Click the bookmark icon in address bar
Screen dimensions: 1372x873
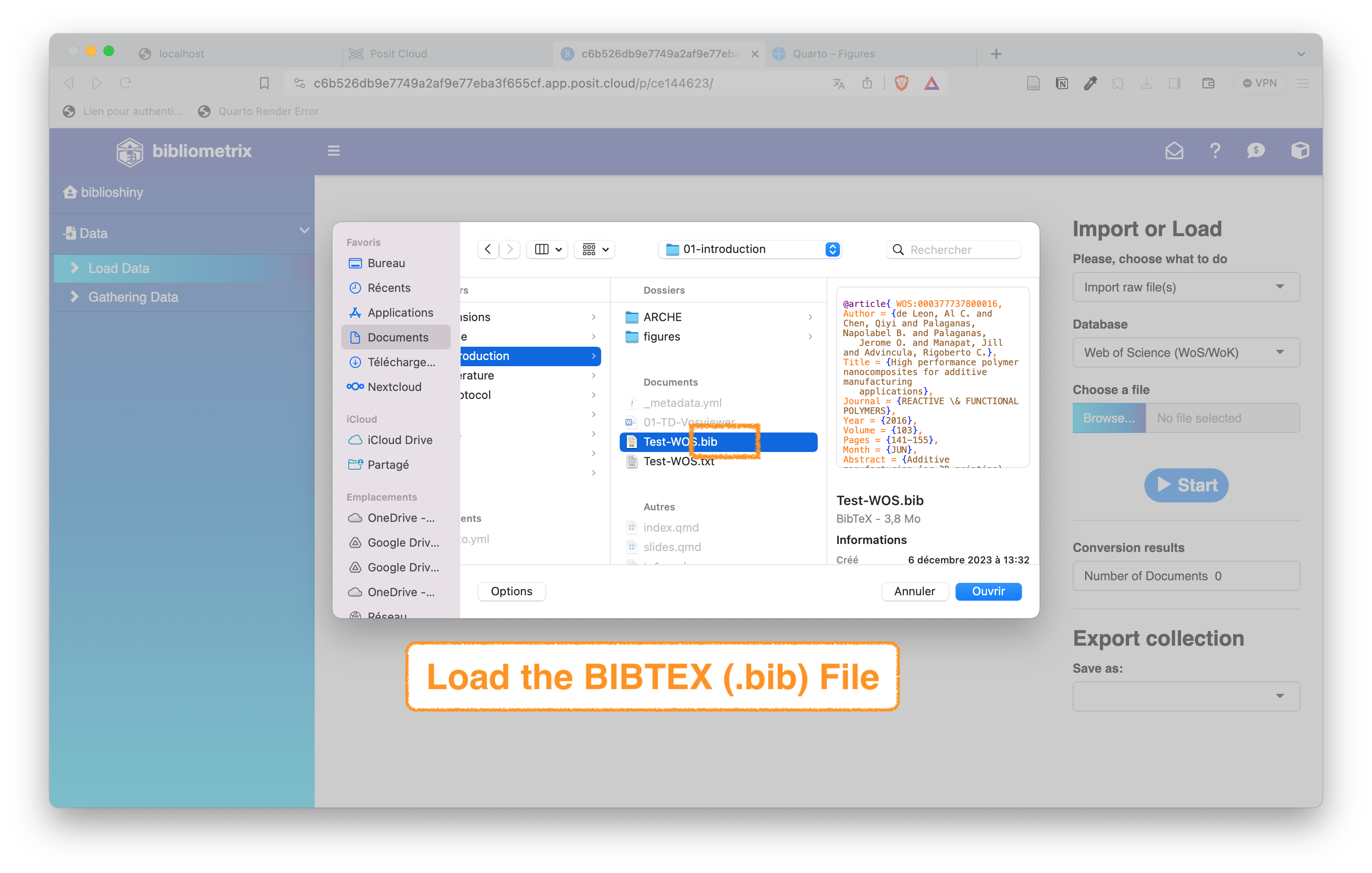pyautogui.click(x=264, y=83)
